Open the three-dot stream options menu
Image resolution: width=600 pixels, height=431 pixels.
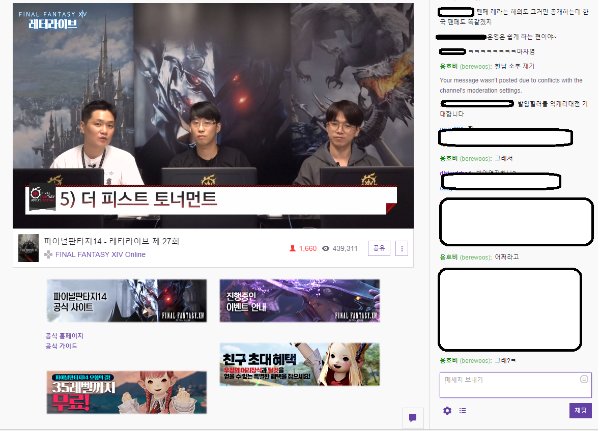402,248
